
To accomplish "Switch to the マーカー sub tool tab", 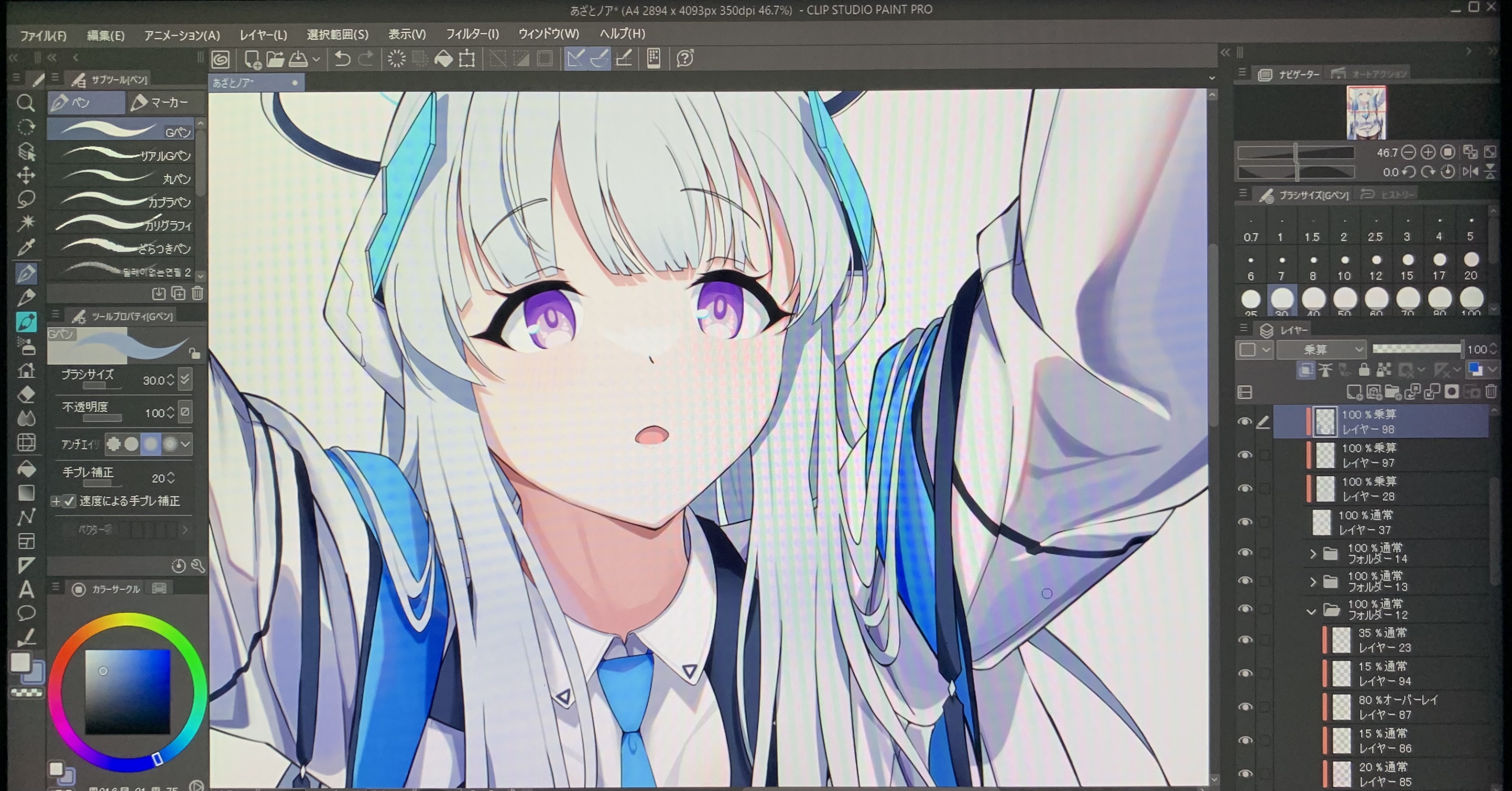I will [167, 103].
